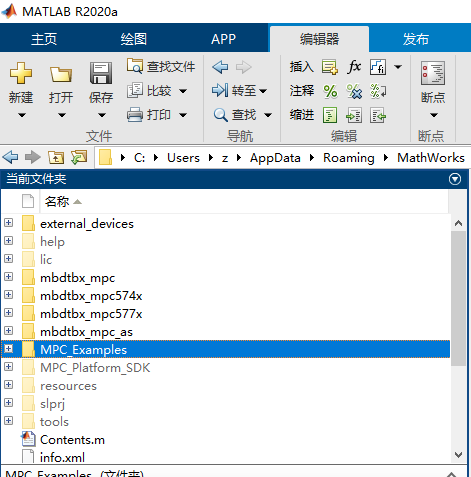Viewport: 471px width, 477px height.
Task: Open the Open (打开) dropdown arrow
Action: [x=62, y=115]
